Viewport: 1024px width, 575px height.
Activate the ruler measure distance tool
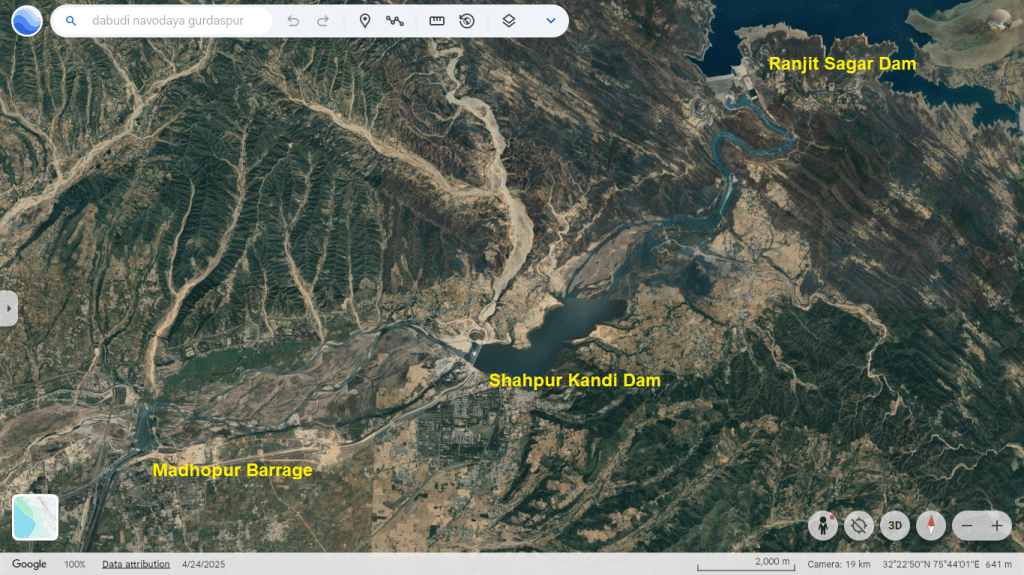tap(437, 21)
